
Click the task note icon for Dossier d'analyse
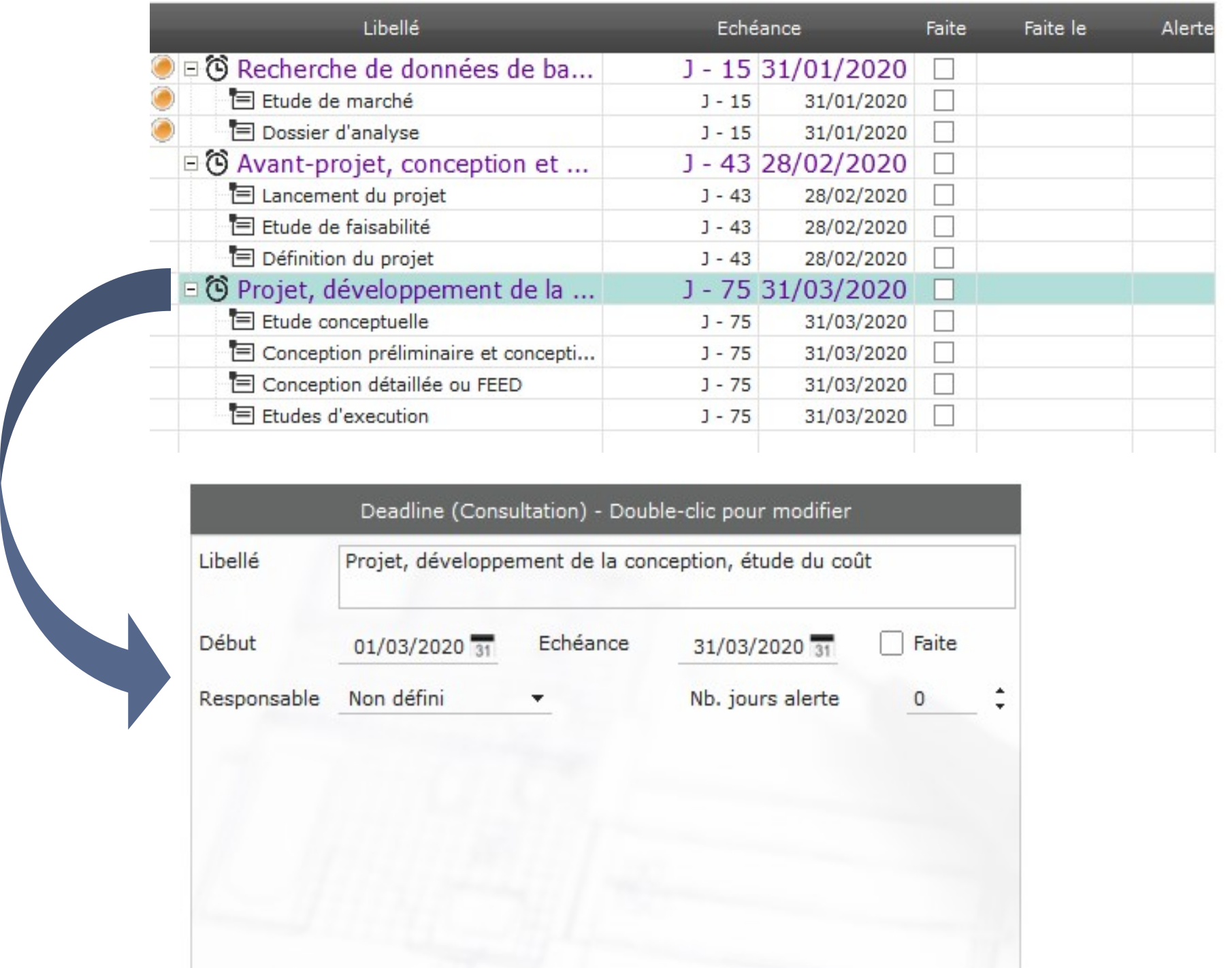pyautogui.click(x=242, y=131)
